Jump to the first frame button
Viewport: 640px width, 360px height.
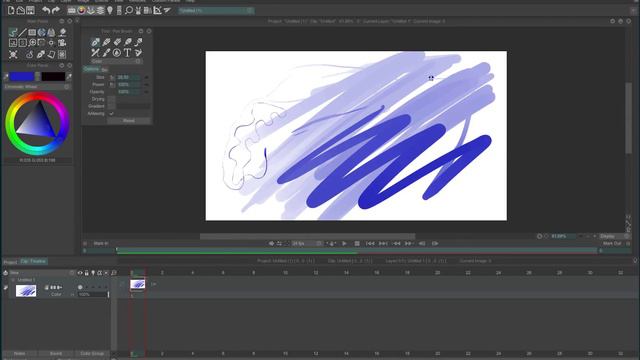pos(370,244)
